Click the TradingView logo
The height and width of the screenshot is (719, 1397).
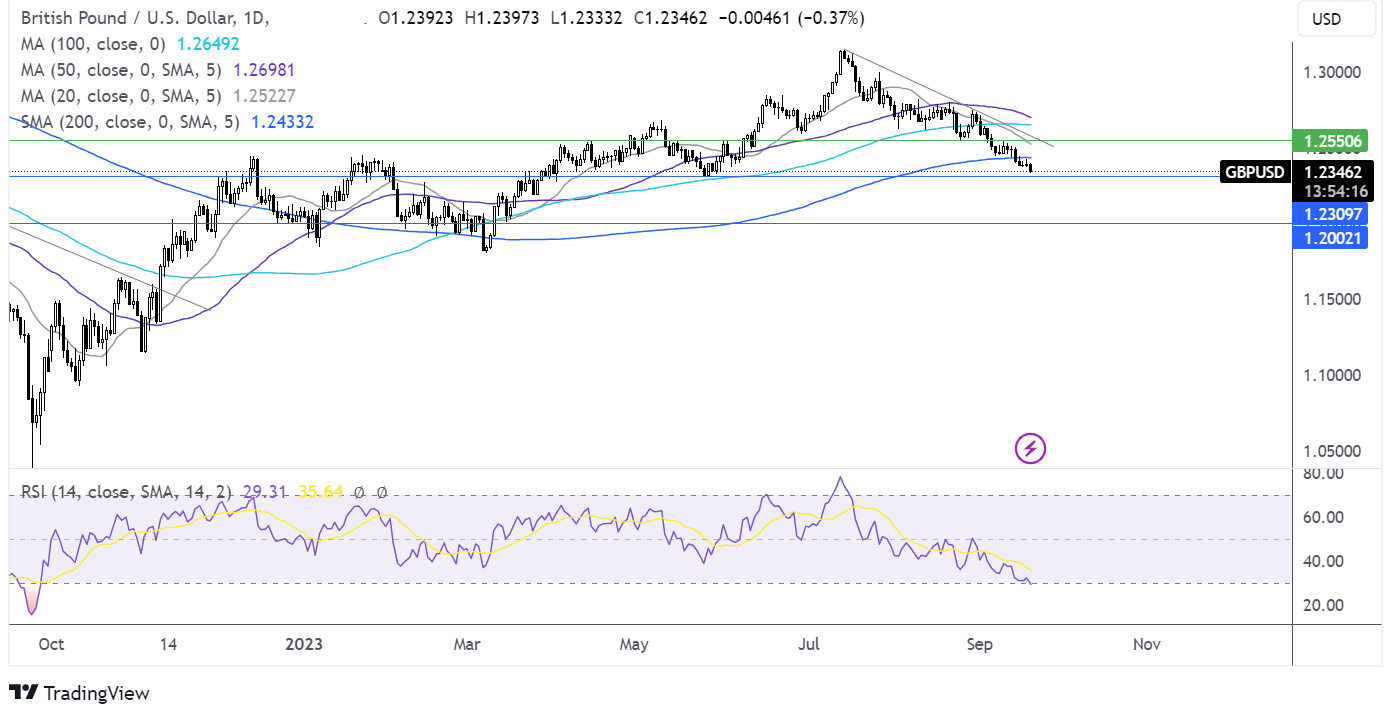tap(79, 693)
